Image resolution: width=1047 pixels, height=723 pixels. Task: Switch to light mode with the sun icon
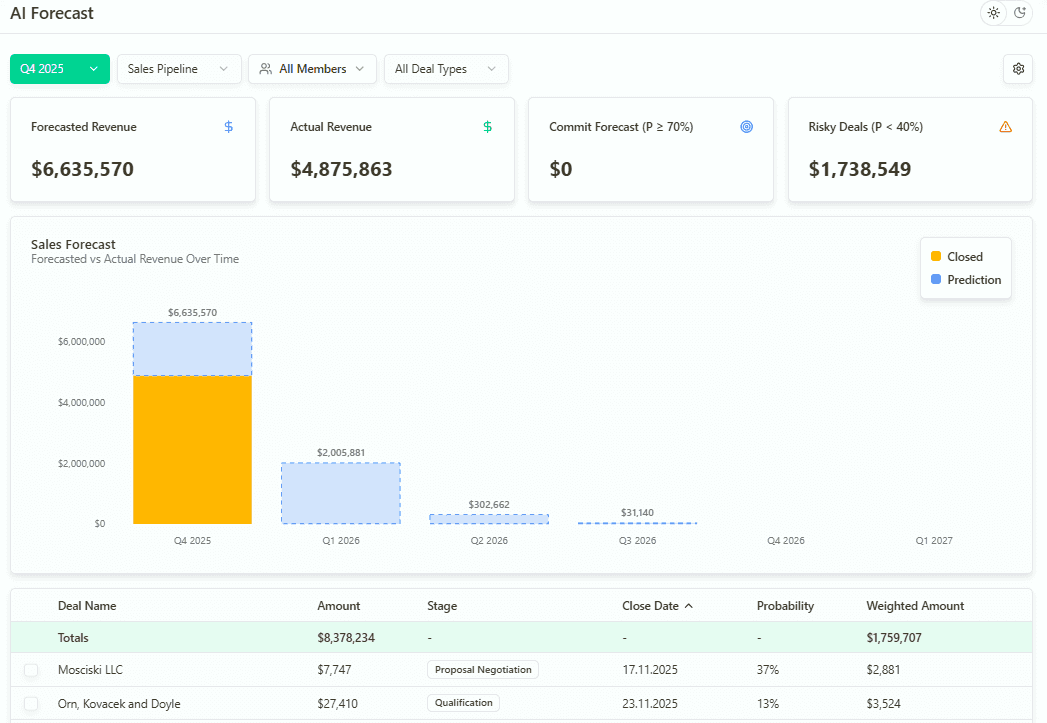[x=993, y=13]
